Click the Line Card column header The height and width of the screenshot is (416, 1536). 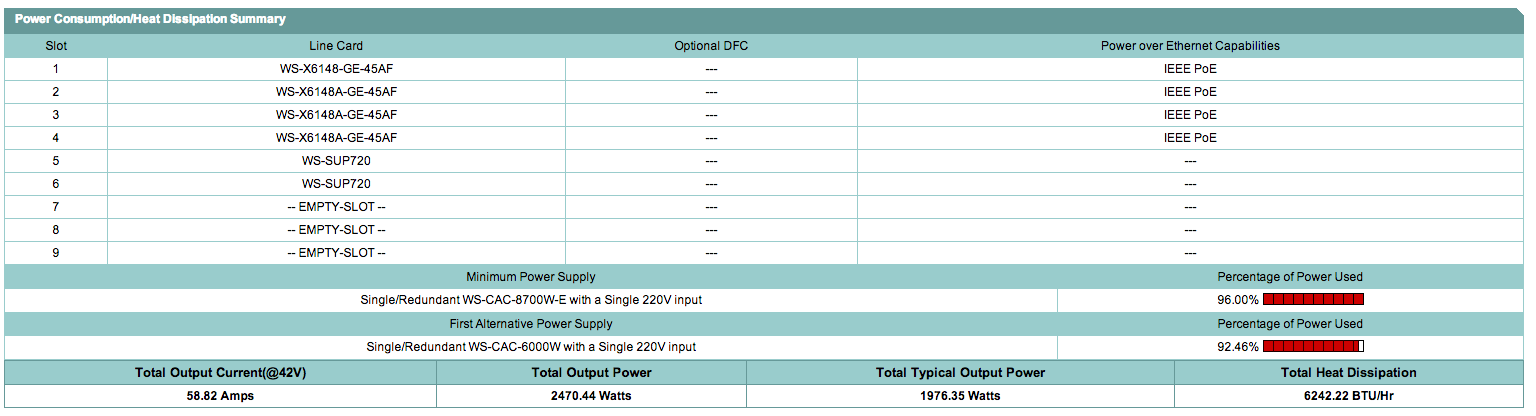click(x=336, y=46)
